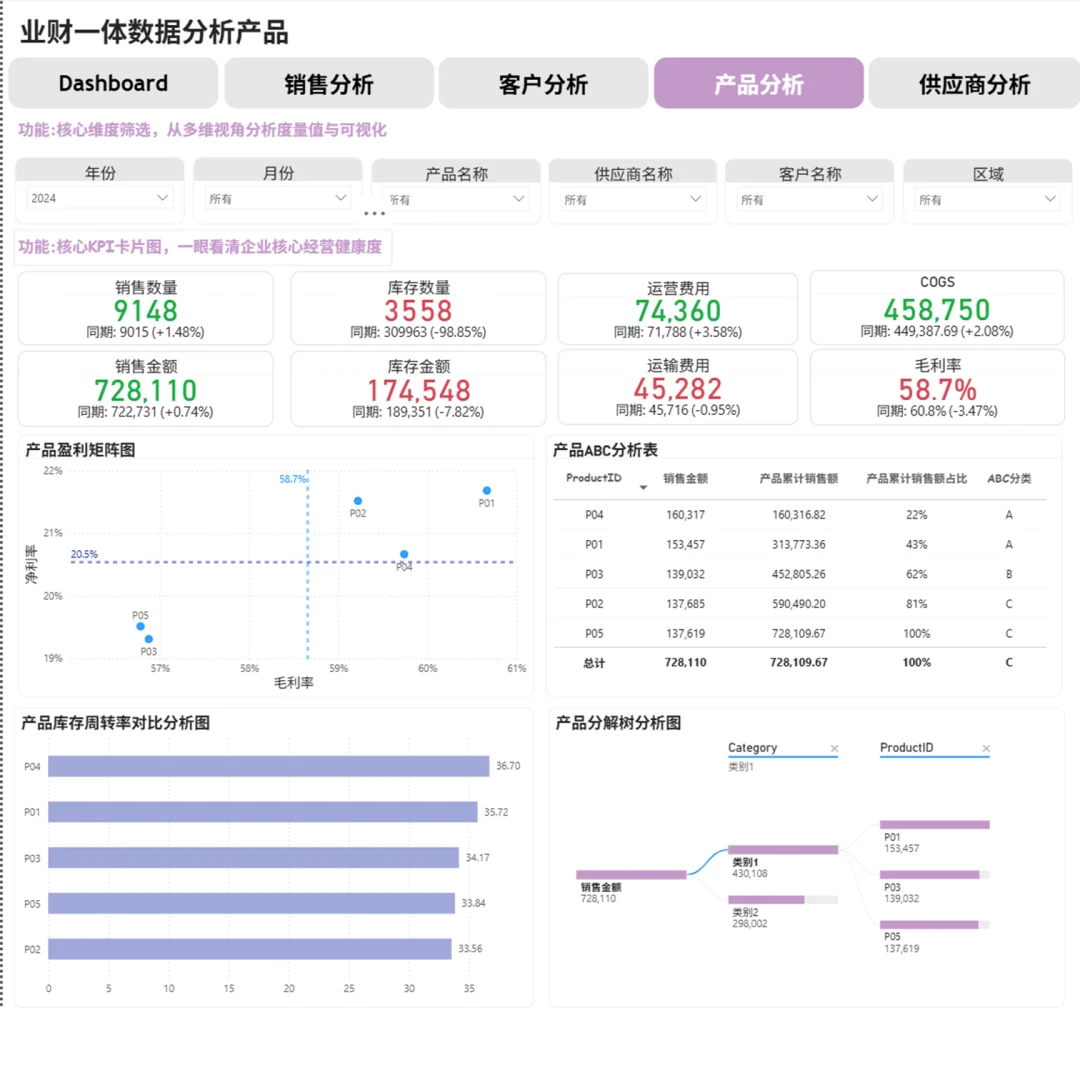Select the 产品分析 tab
Viewport: 1080px width, 1080px height.
point(758,84)
